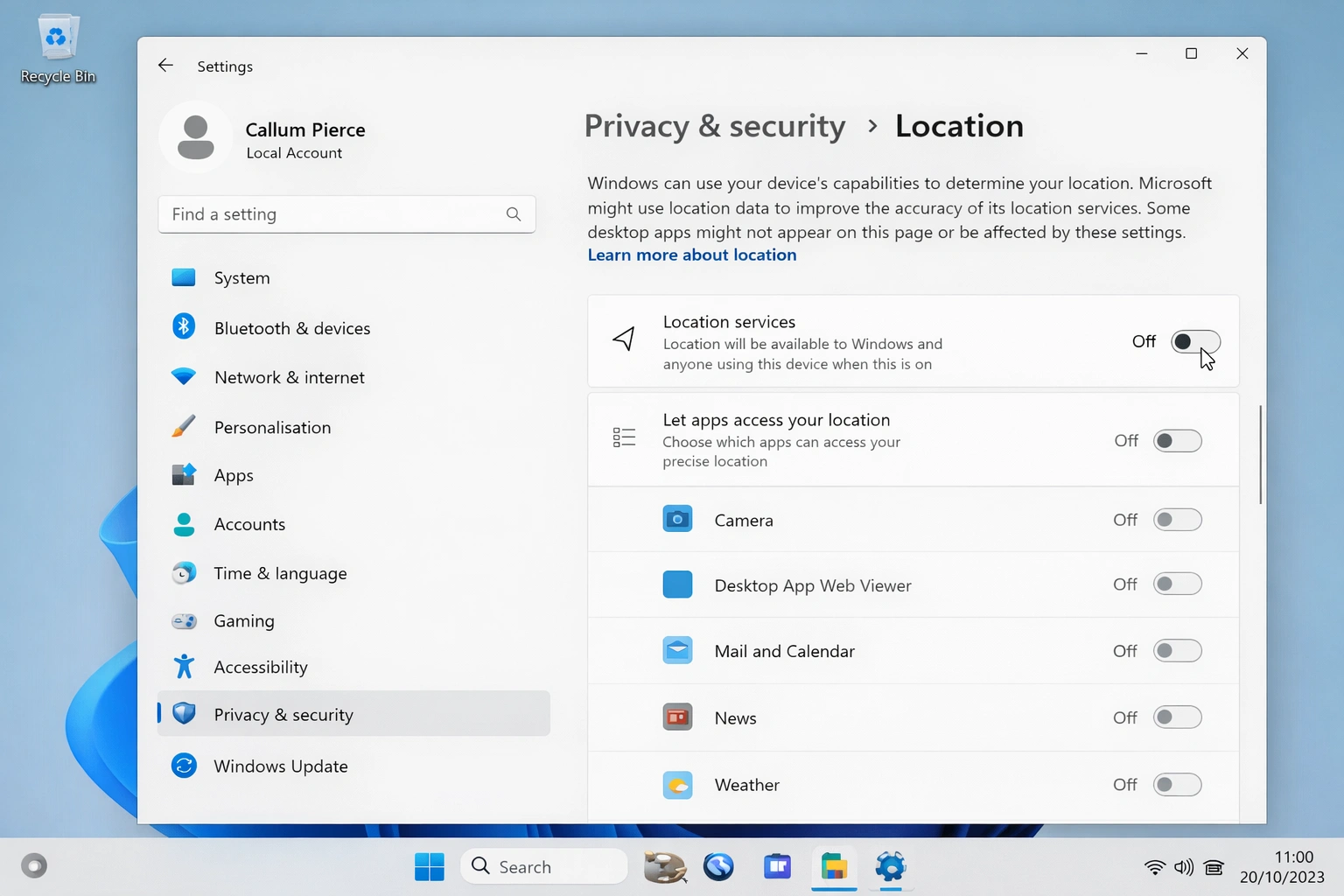Select the Network & internet icon
Viewport: 1344px width, 896px height.
pos(183,376)
